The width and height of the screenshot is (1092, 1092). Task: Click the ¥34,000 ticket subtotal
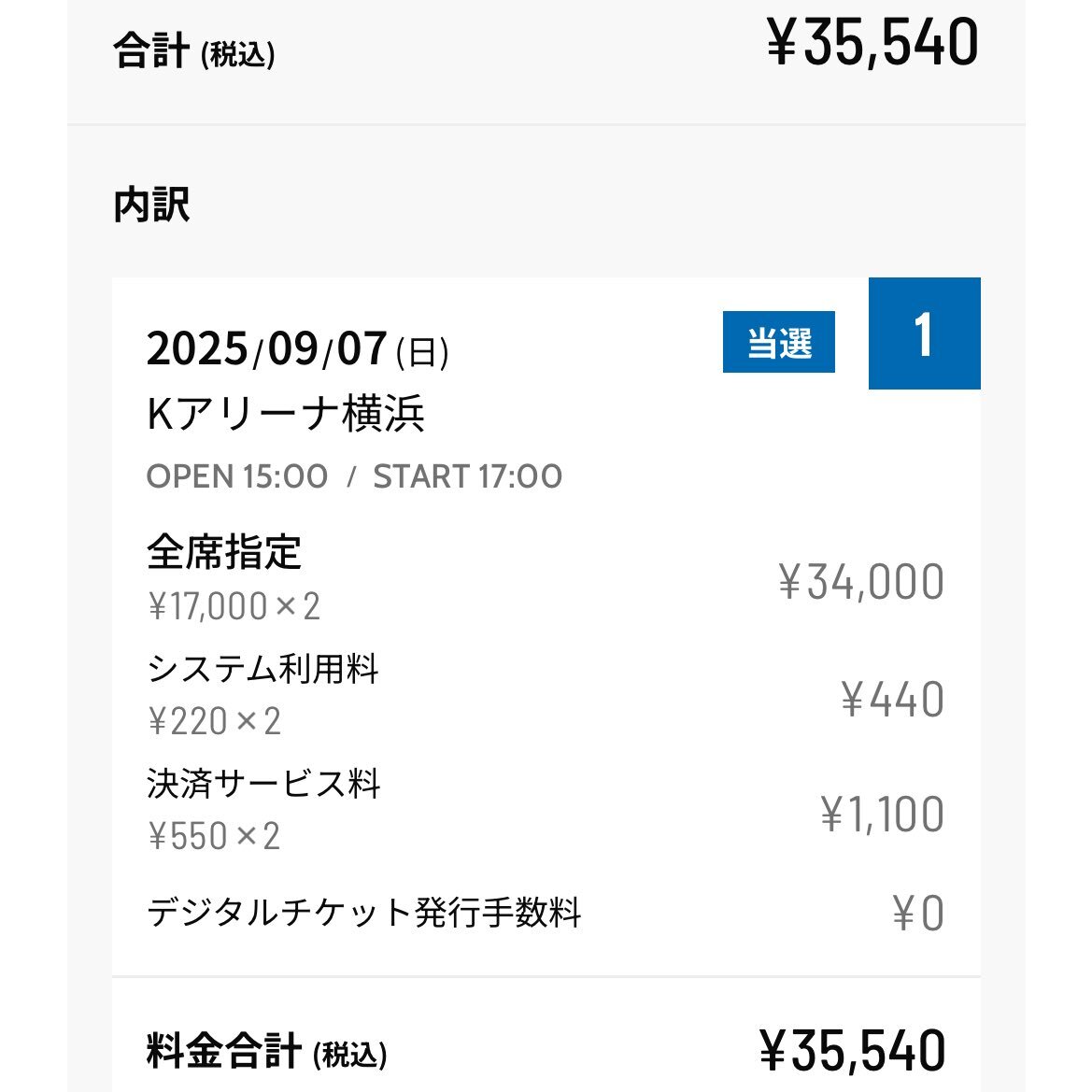coord(860,582)
